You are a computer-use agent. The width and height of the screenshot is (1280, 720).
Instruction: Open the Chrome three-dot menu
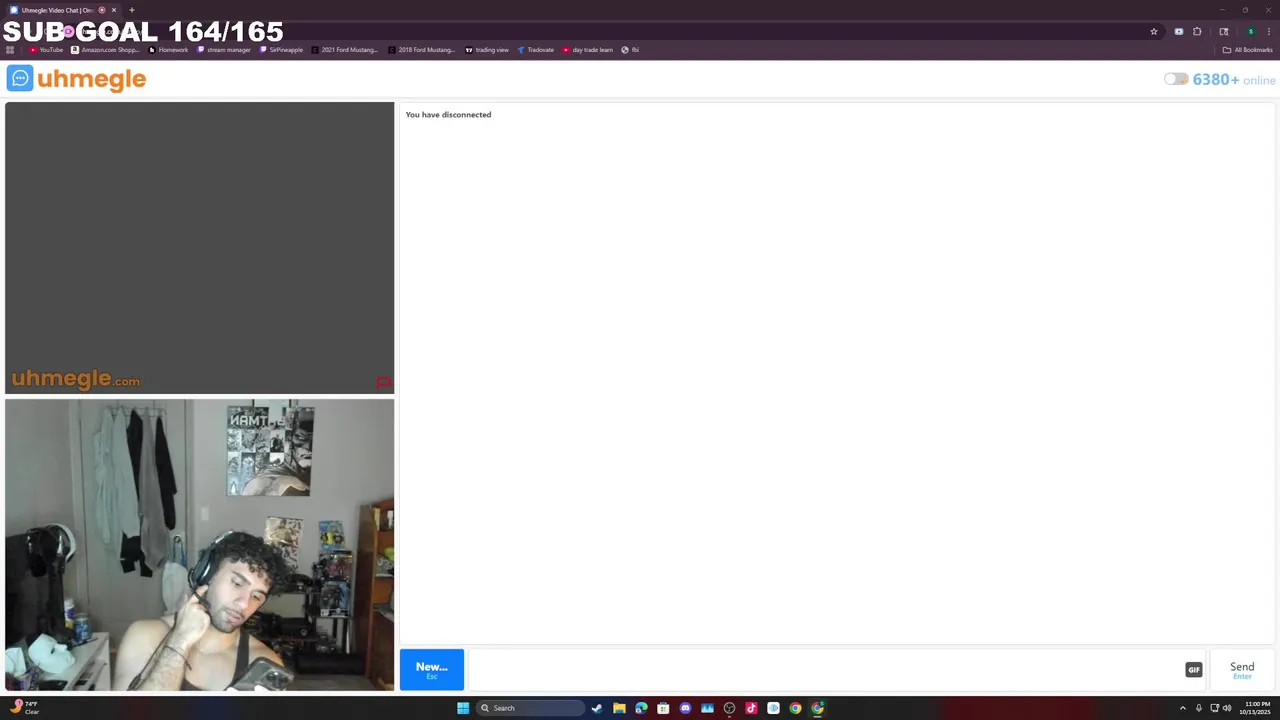(x=1268, y=32)
